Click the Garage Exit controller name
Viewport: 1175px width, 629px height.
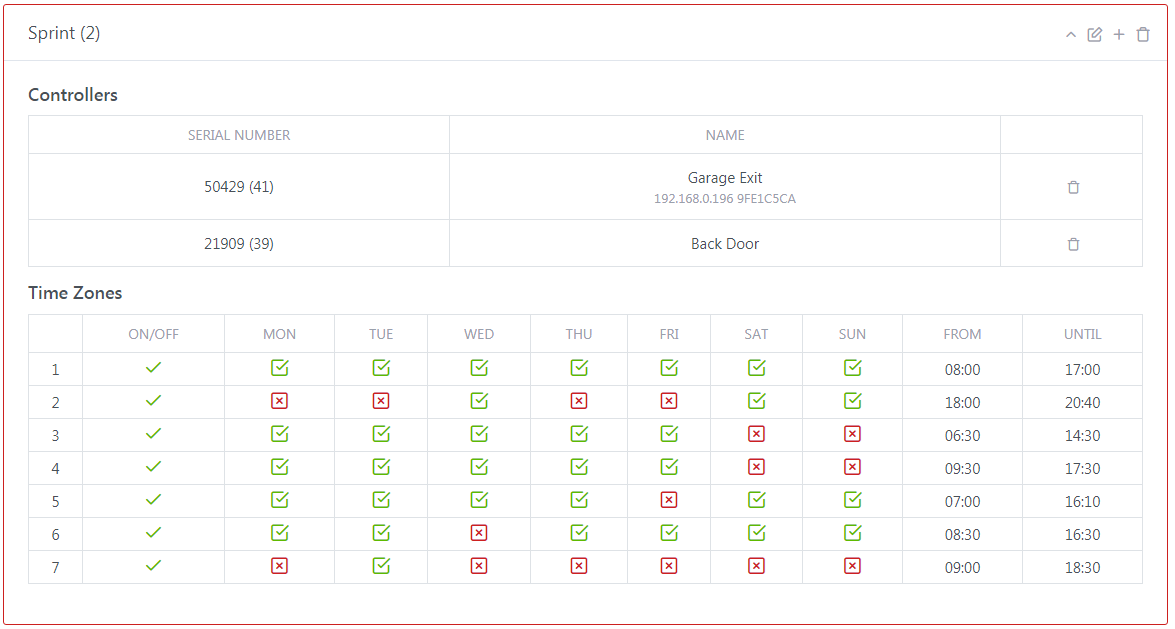coord(725,178)
